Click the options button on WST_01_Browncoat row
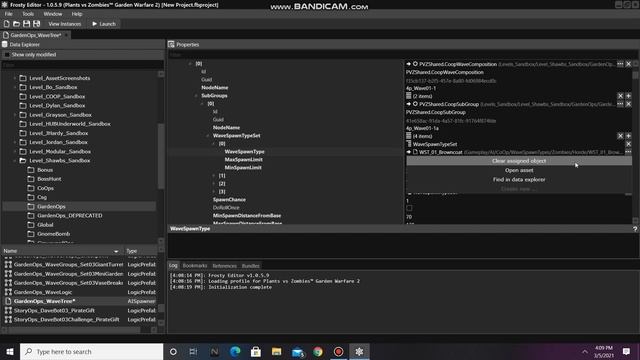Viewport: 640px width, 360px height. click(628, 152)
